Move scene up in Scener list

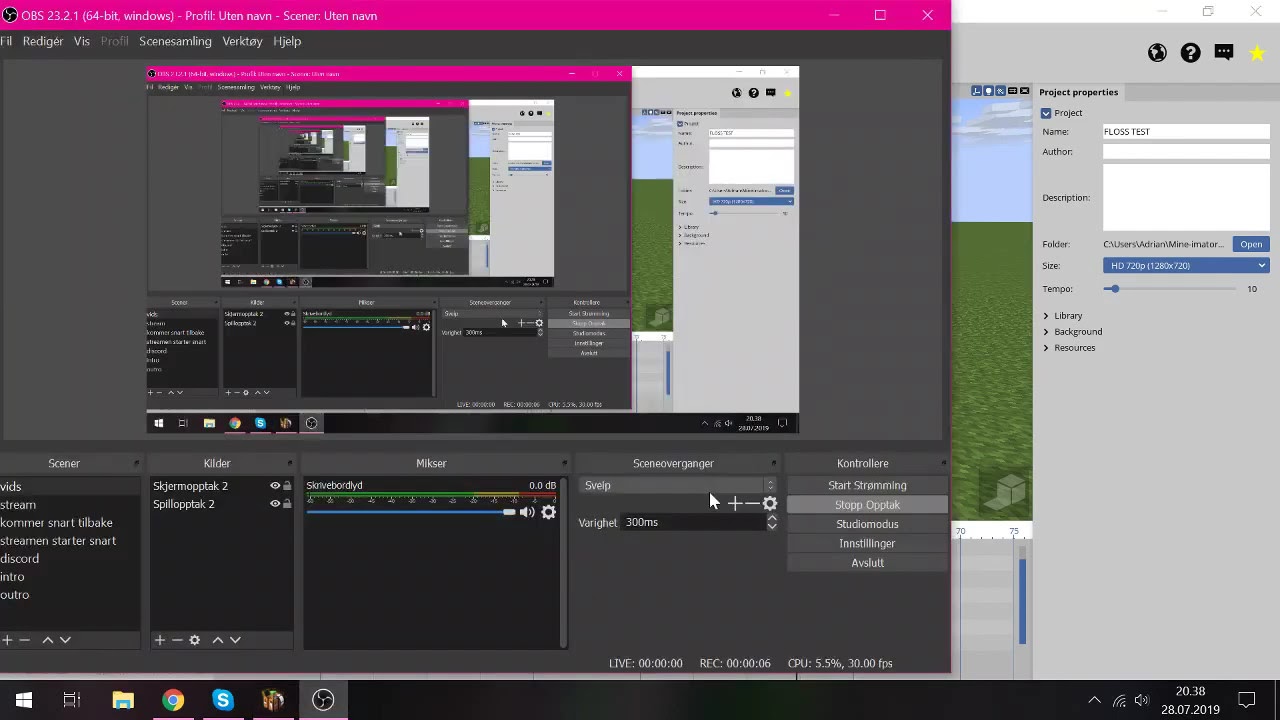pyautogui.click(x=47, y=640)
